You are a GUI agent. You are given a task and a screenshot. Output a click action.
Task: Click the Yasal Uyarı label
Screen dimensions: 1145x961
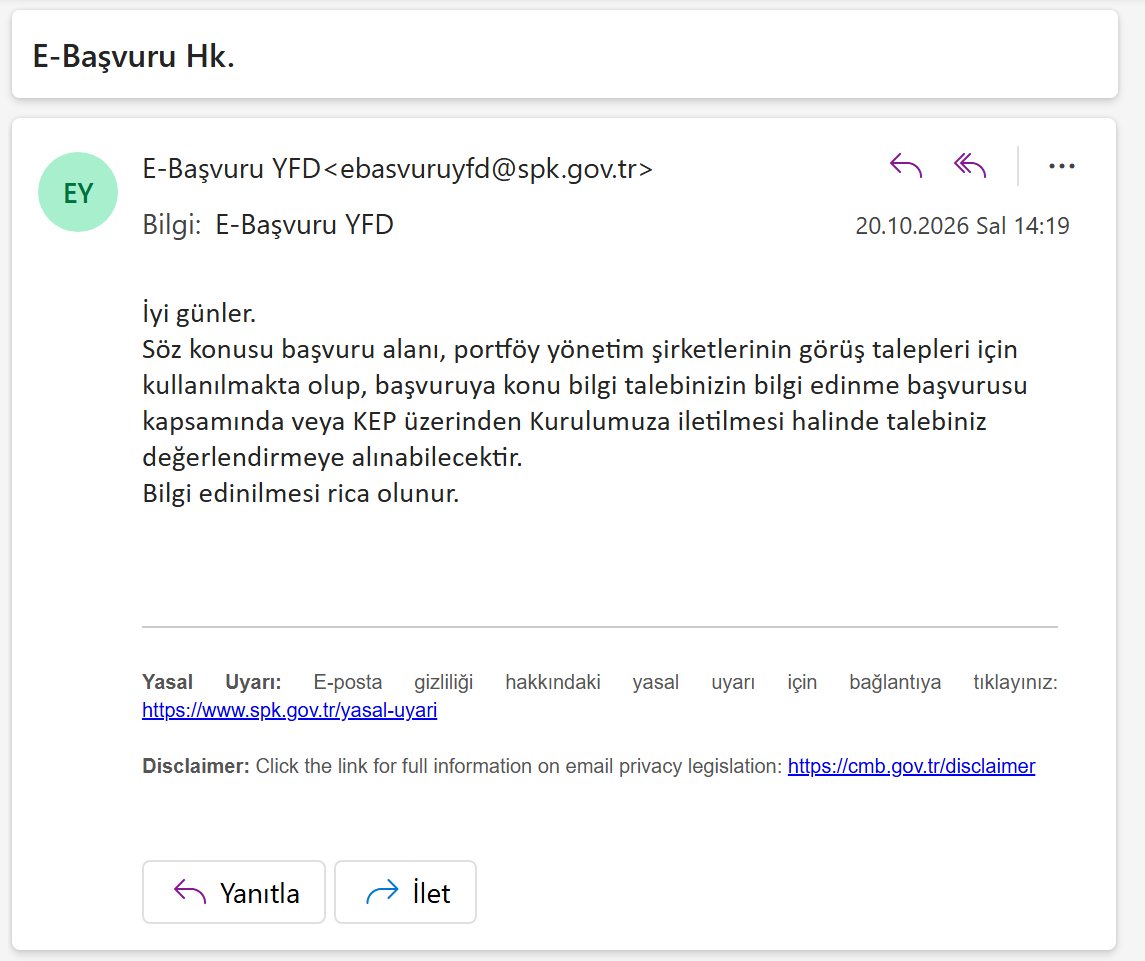[212, 682]
